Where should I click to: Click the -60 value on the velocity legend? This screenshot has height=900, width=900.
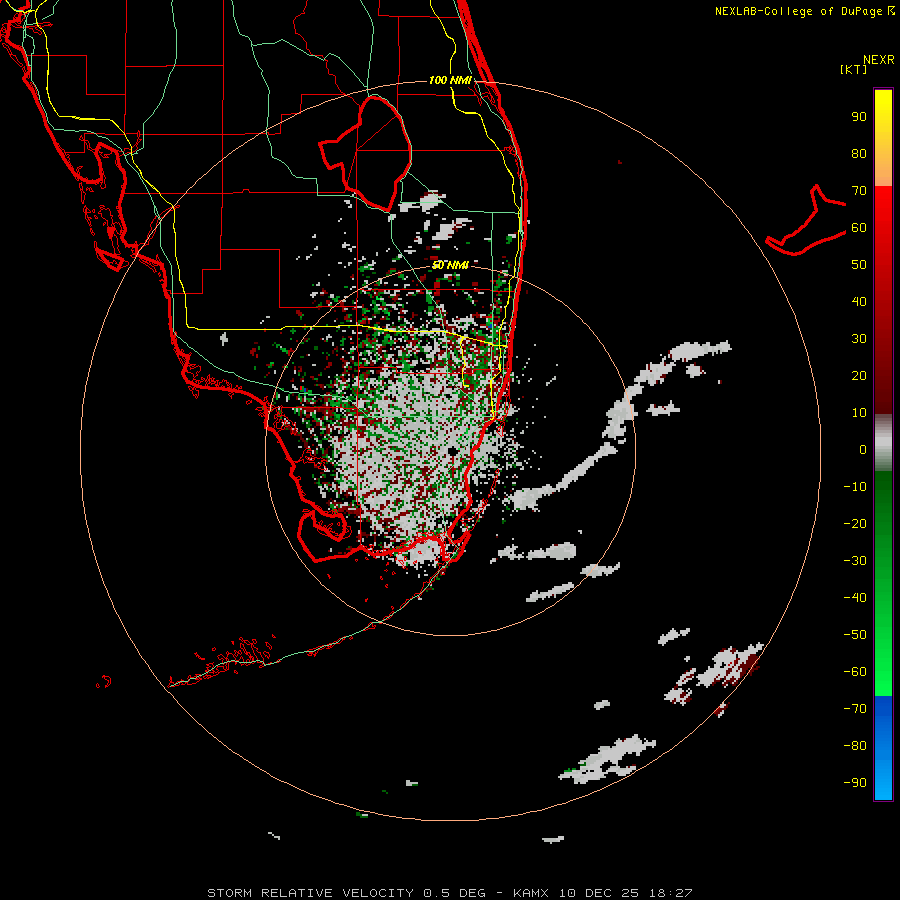855,672
